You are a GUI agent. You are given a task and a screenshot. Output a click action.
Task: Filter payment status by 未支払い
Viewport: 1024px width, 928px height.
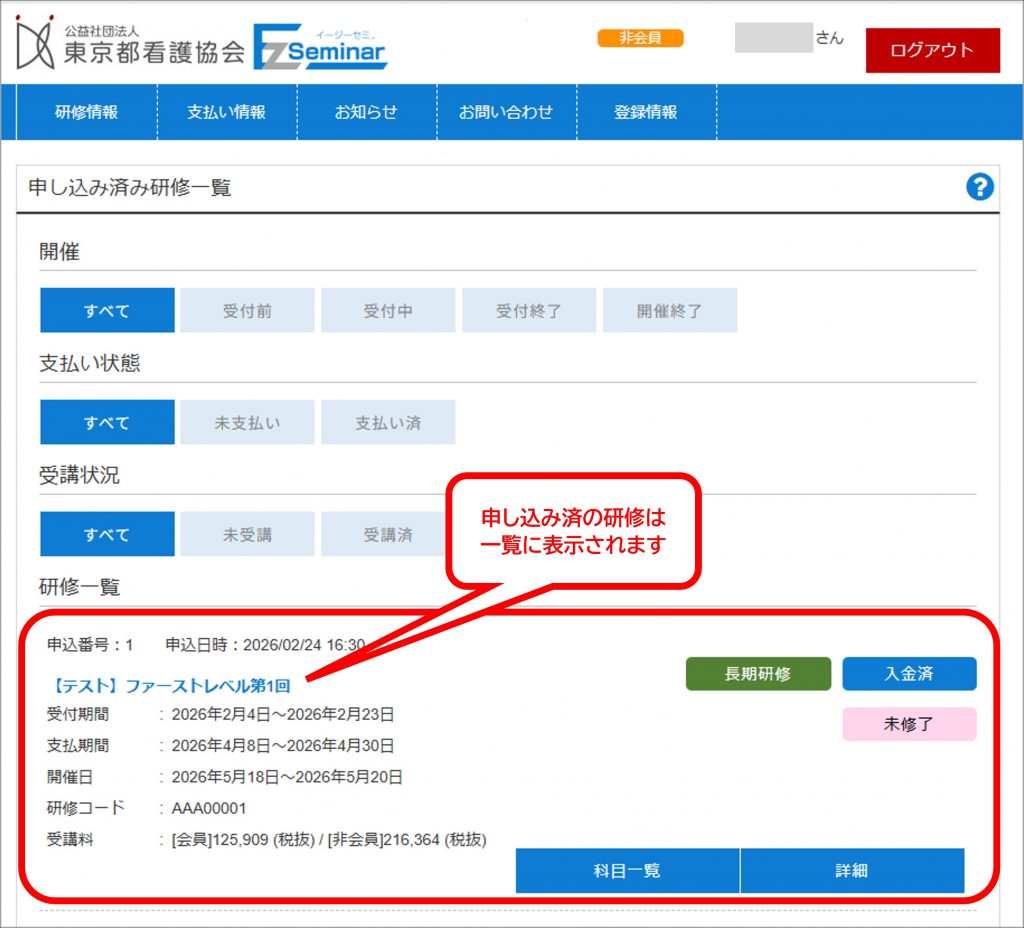pos(247,423)
